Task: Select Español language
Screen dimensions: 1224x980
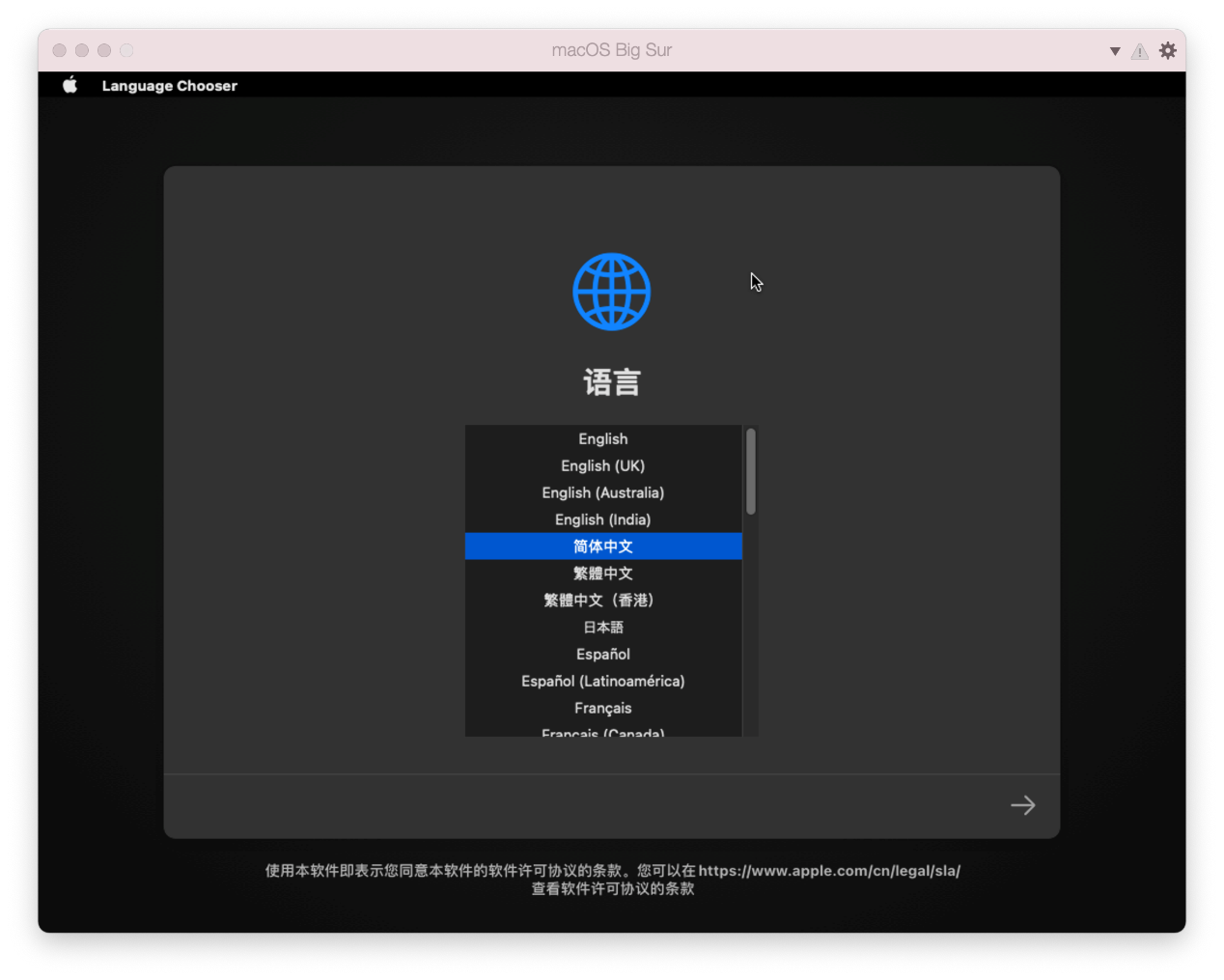Action: point(603,655)
